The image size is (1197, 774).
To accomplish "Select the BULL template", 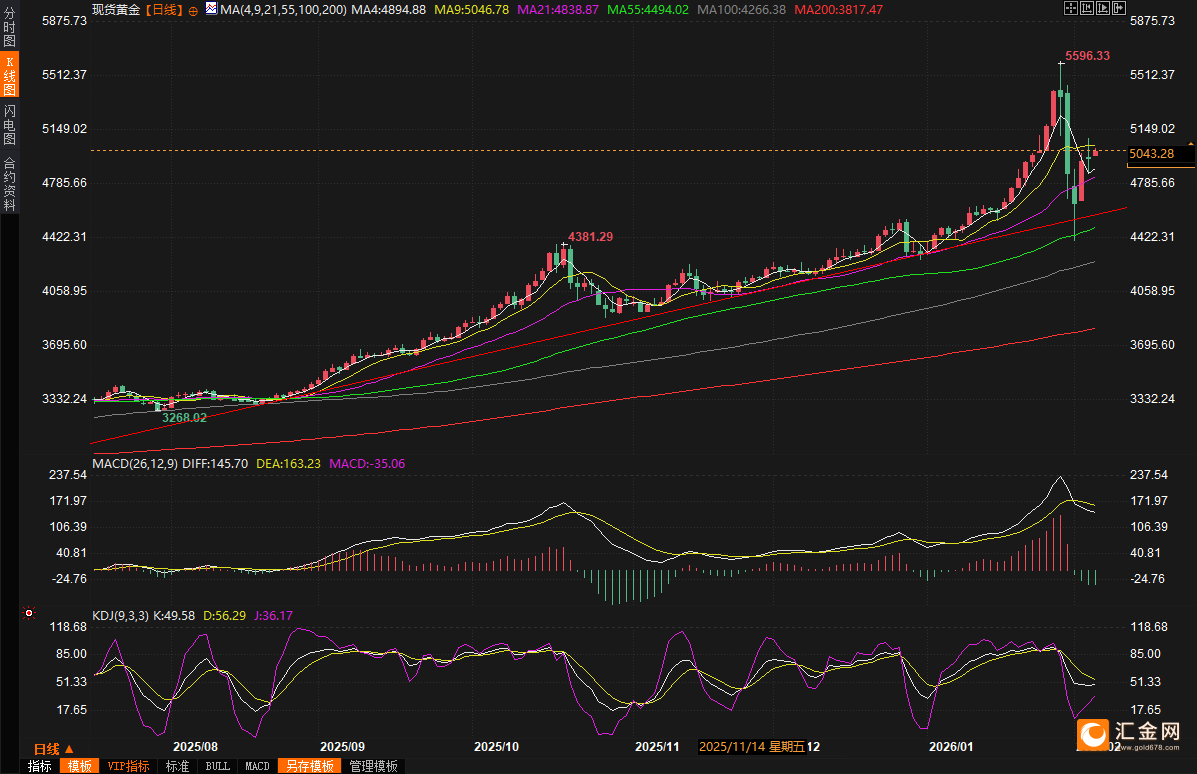I will [217, 766].
